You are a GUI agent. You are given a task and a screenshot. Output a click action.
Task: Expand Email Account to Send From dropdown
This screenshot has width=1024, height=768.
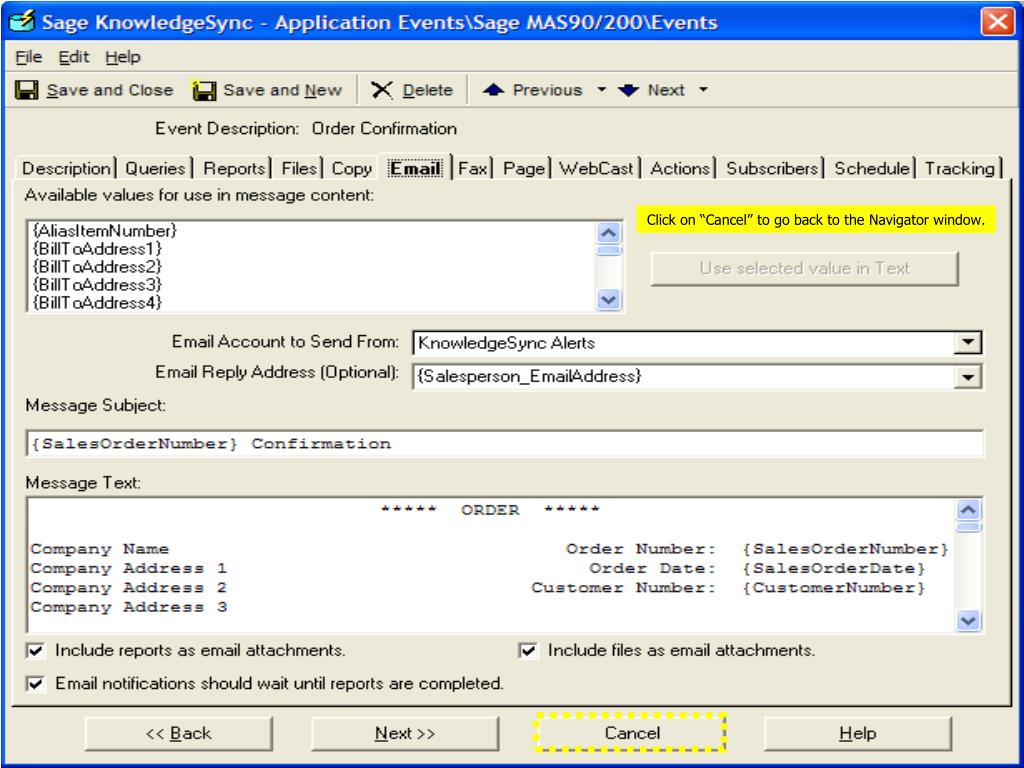pyautogui.click(x=967, y=342)
